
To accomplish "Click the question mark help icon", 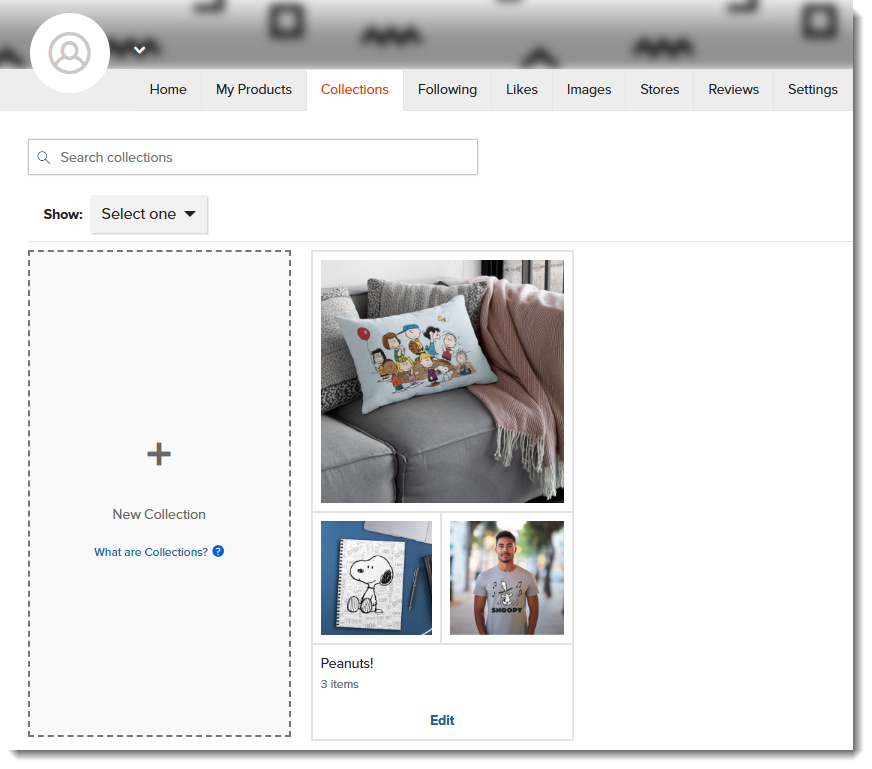I will coord(218,551).
